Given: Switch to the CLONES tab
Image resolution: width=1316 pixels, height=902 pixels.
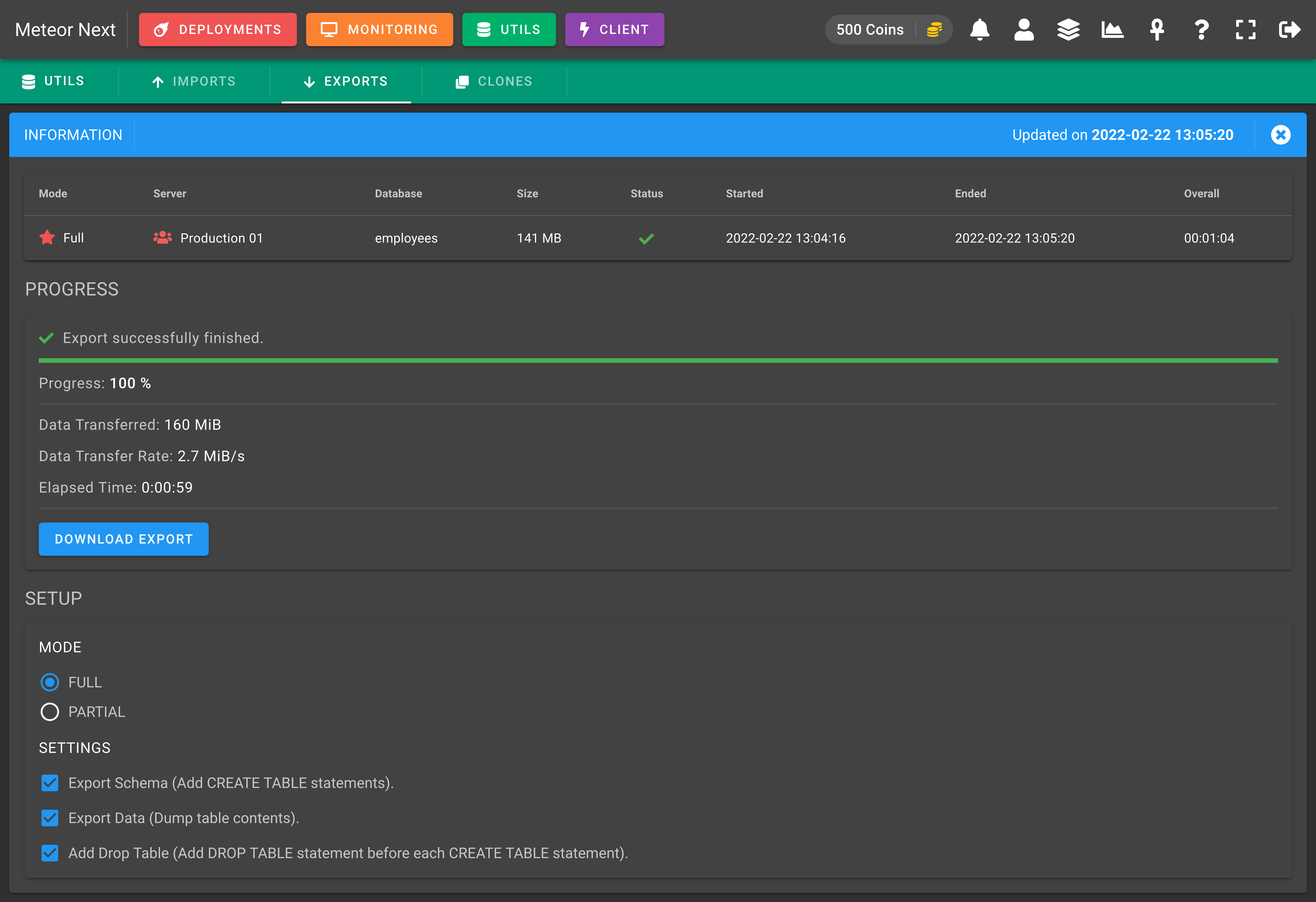Looking at the screenshot, I should coord(494,81).
